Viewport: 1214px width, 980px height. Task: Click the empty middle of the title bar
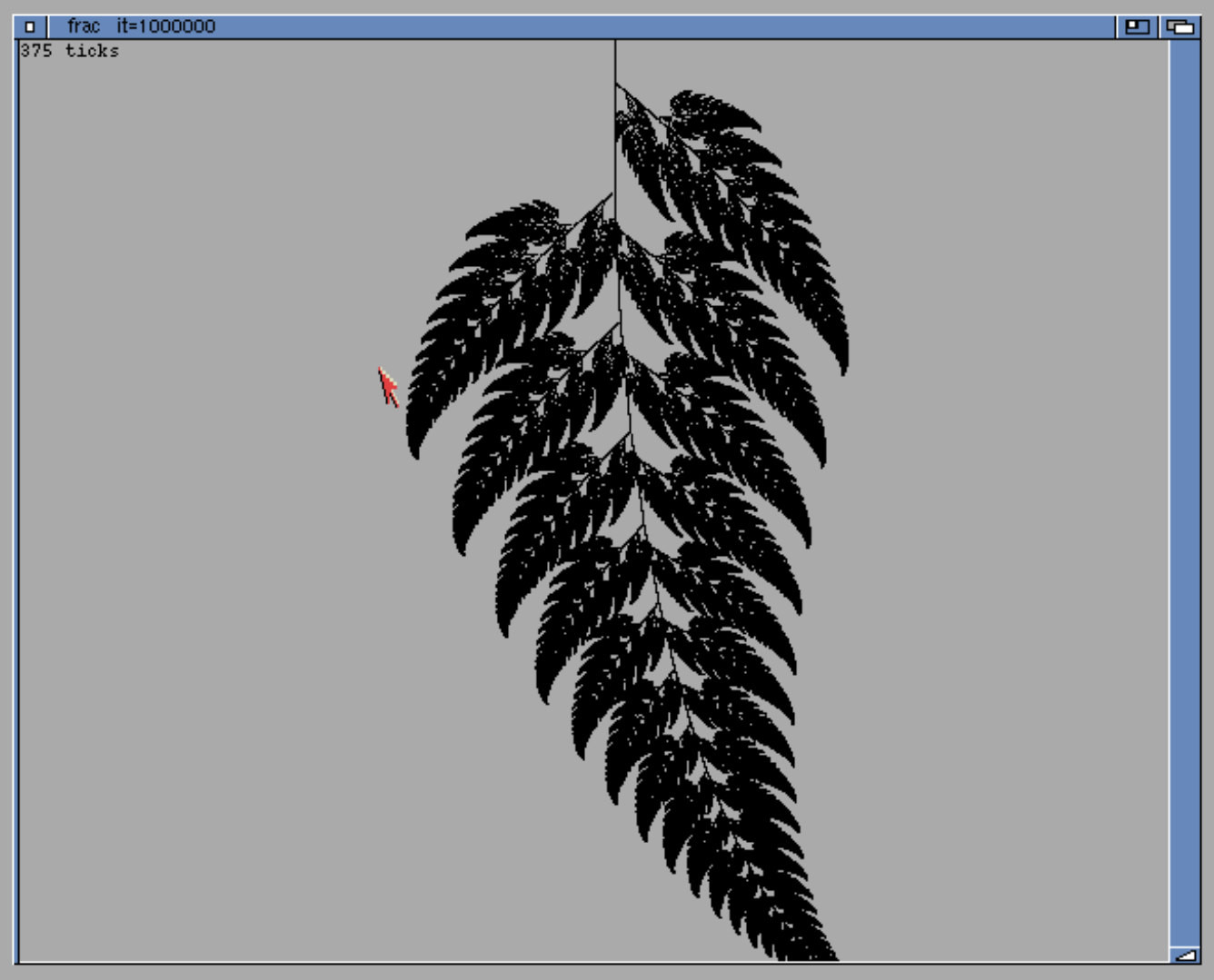click(636, 26)
